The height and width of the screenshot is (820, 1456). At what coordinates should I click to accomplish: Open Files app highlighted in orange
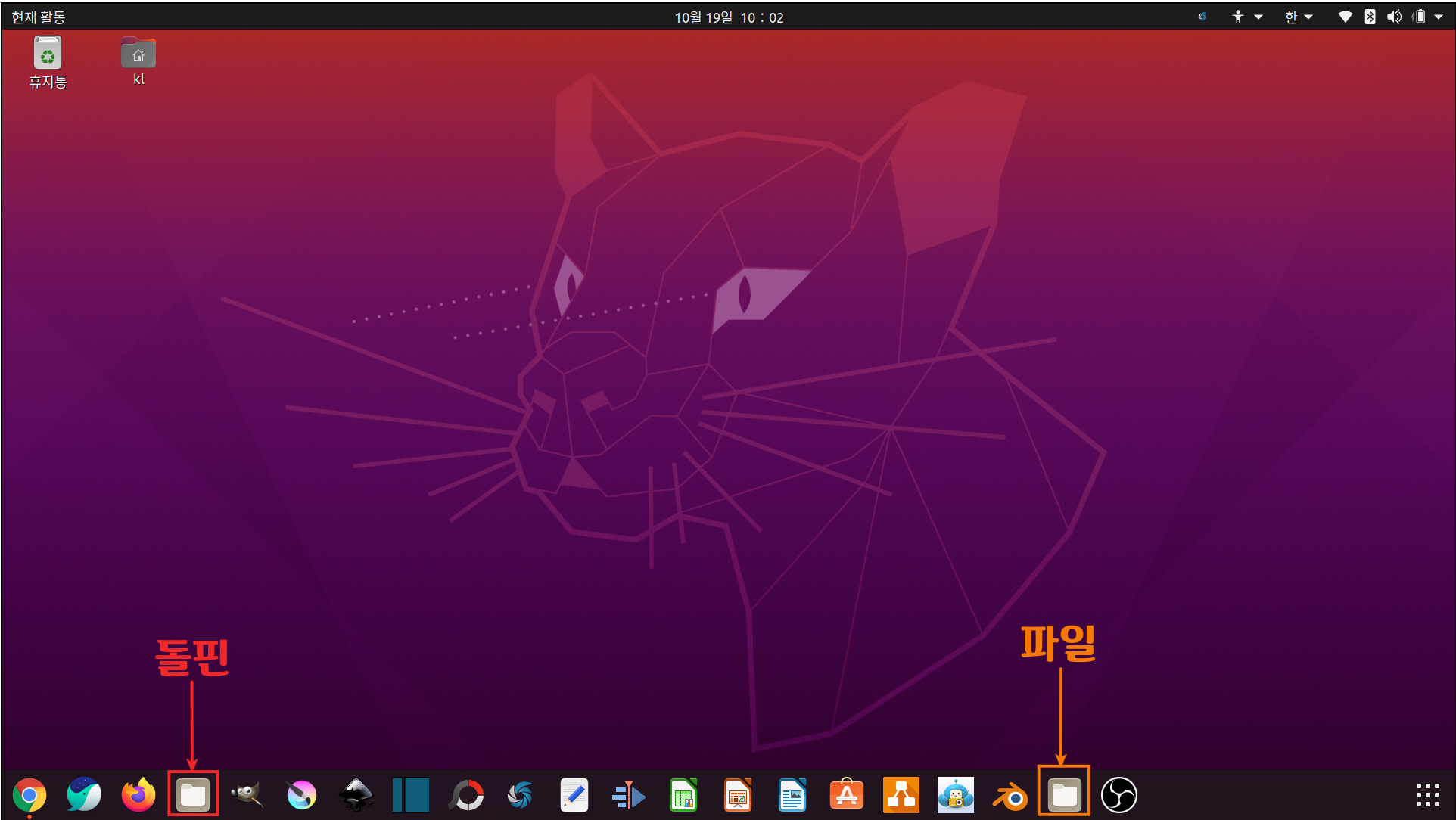1064,794
